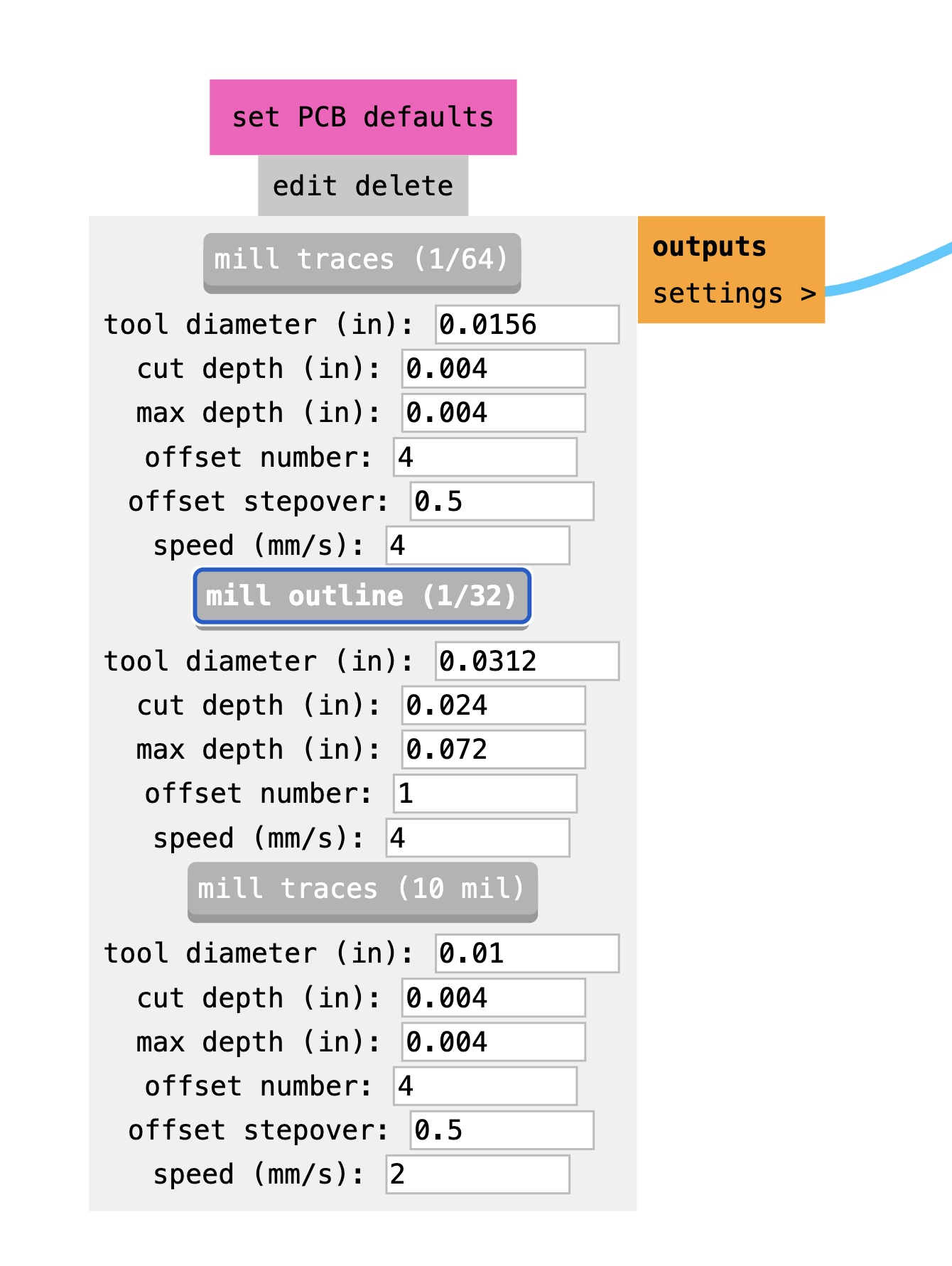Edit cut depth 0.024 field for mill outline
This screenshot has width=952, height=1266.
[x=494, y=705]
